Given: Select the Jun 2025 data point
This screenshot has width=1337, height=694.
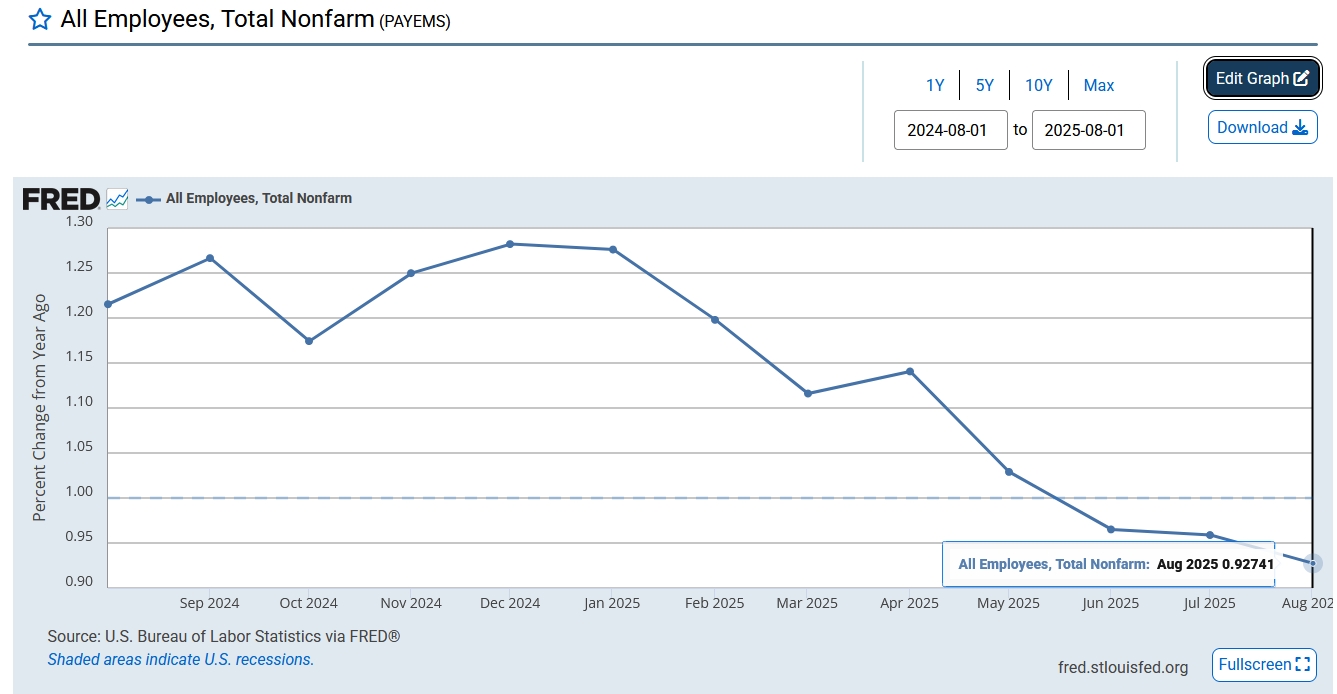Looking at the screenshot, I should point(1111,529).
